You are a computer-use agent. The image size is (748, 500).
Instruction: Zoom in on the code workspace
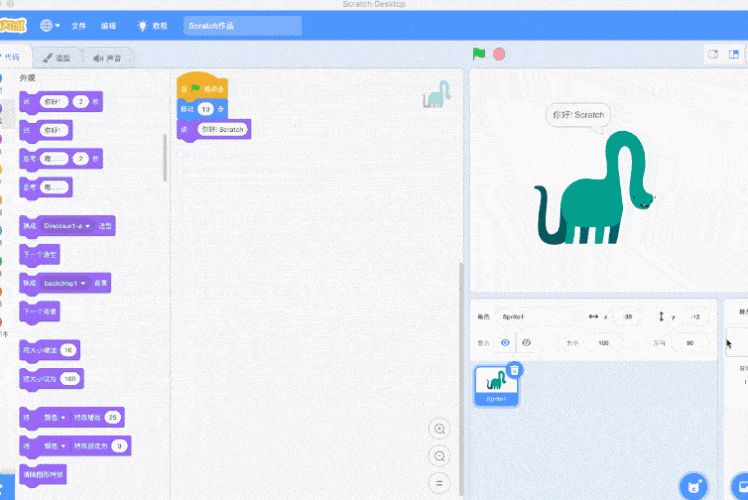click(x=438, y=429)
